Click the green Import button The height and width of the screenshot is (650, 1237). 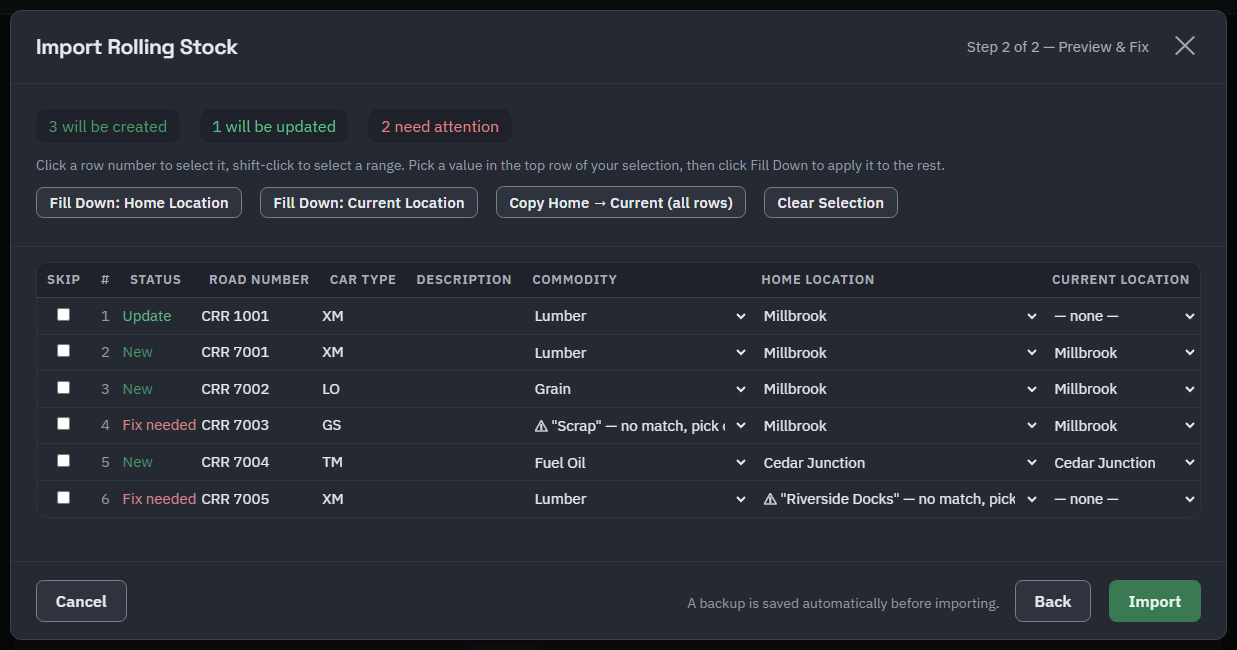pyautogui.click(x=1155, y=601)
